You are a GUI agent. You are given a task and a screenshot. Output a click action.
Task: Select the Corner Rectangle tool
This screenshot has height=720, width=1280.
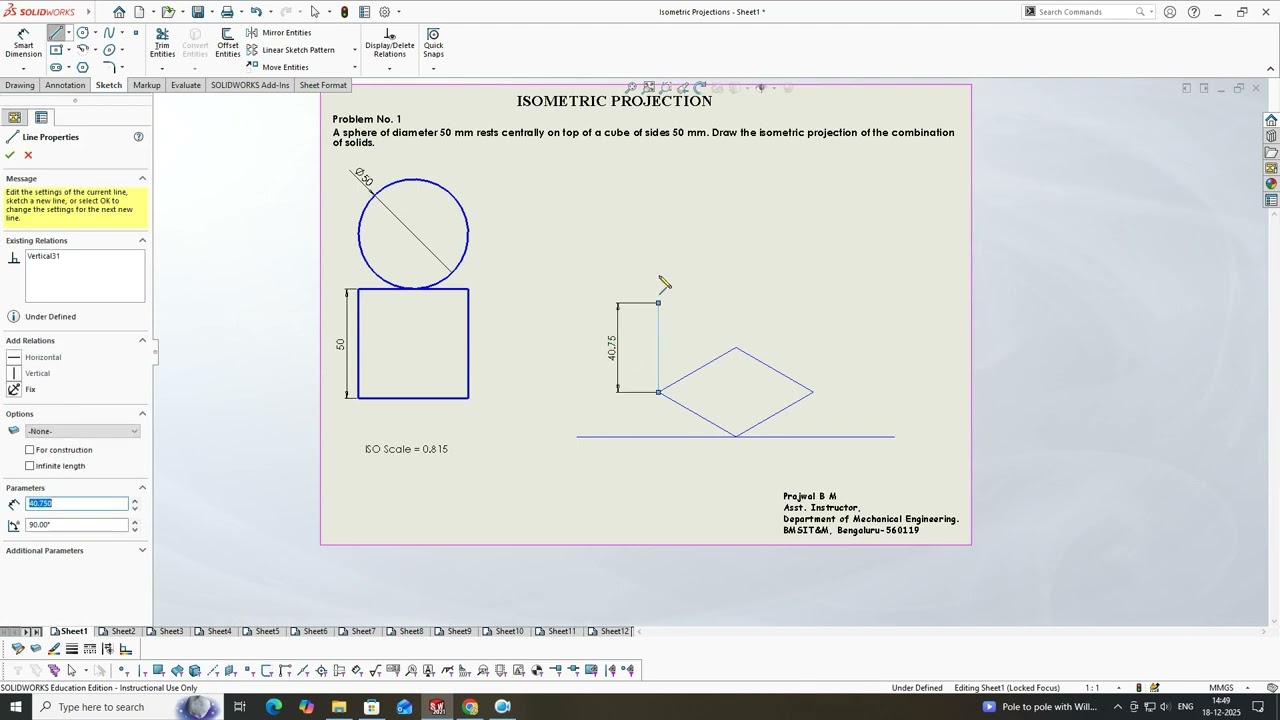pyautogui.click(x=56, y=50)
